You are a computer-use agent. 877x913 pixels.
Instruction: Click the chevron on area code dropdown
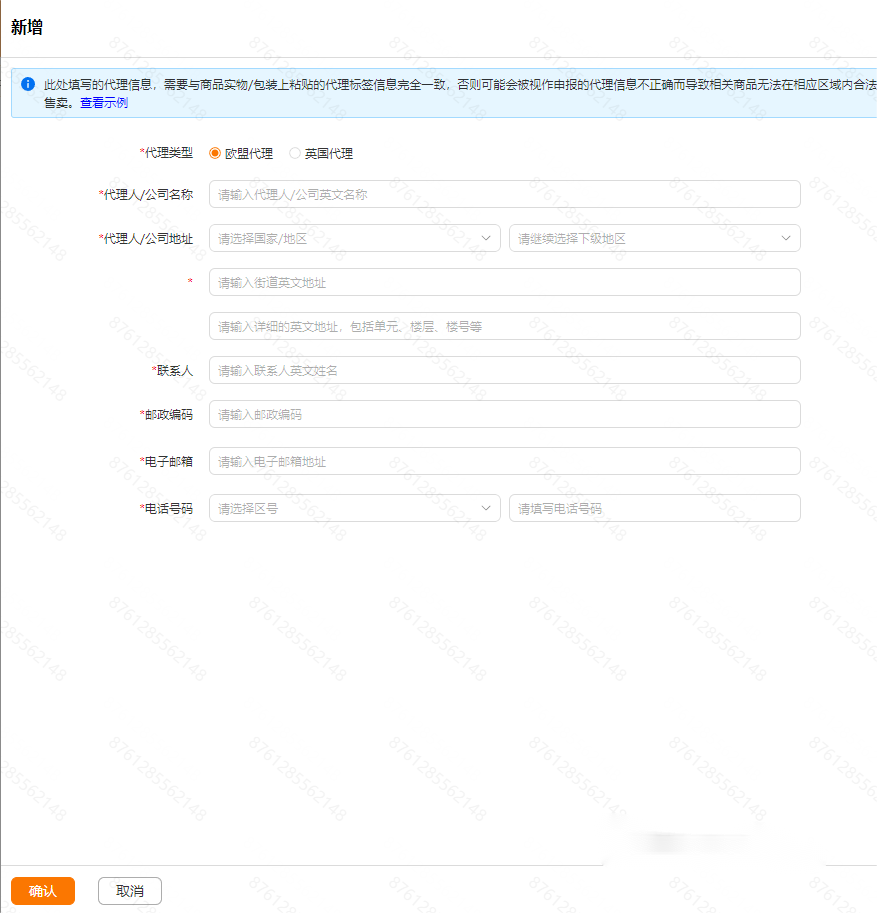point(487,508)
